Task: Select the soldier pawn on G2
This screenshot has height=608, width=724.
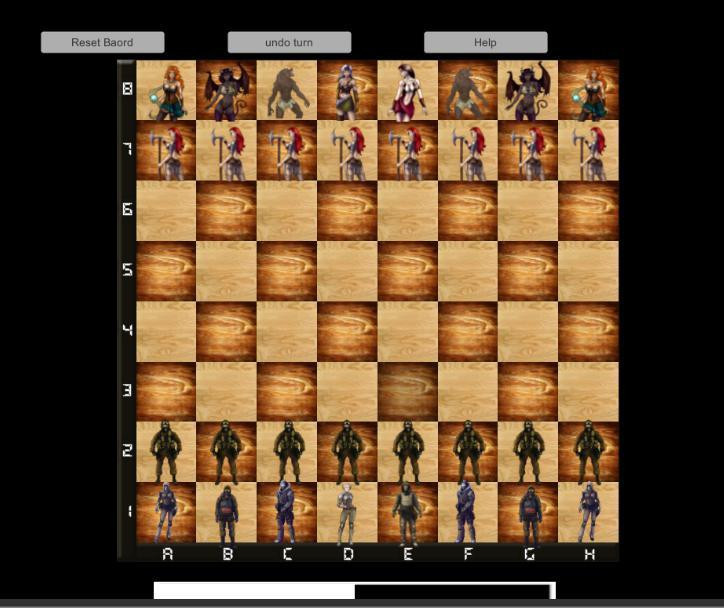Action: (x=528, y=451)
